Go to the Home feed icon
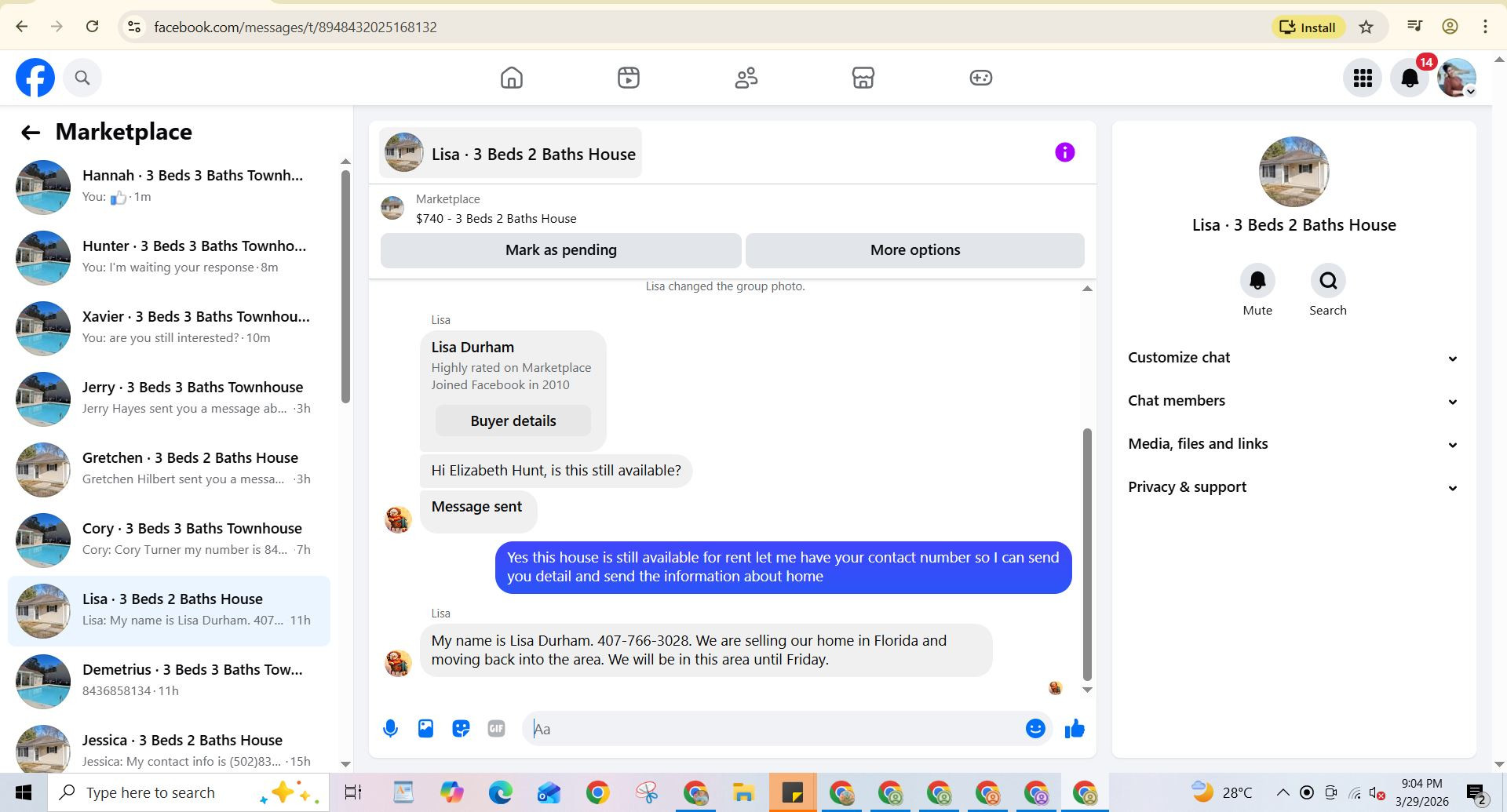The image size is (1507, 812). click(x=512, y=78)
